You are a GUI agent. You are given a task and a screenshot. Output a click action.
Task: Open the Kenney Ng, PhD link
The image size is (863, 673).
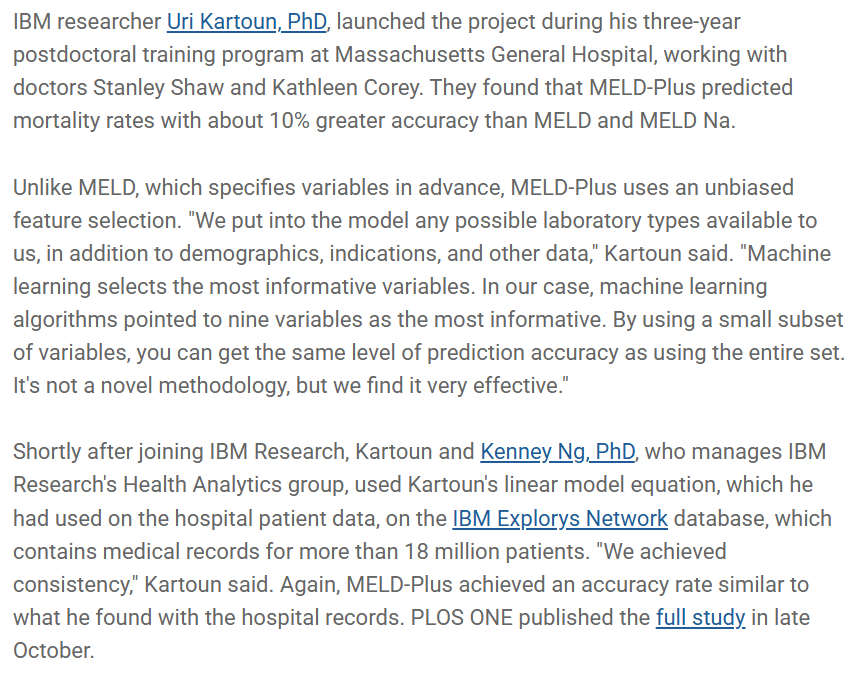(x=558, y=452)
